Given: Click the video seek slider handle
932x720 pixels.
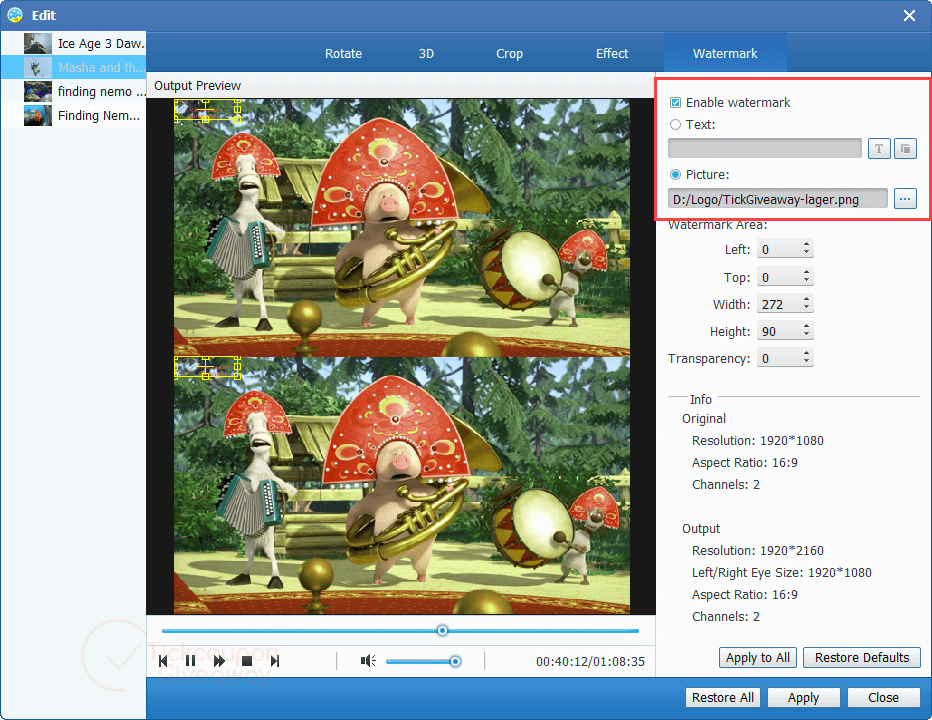Looking at the screenshot, I should pyautogui.click(x=442, y=630).
